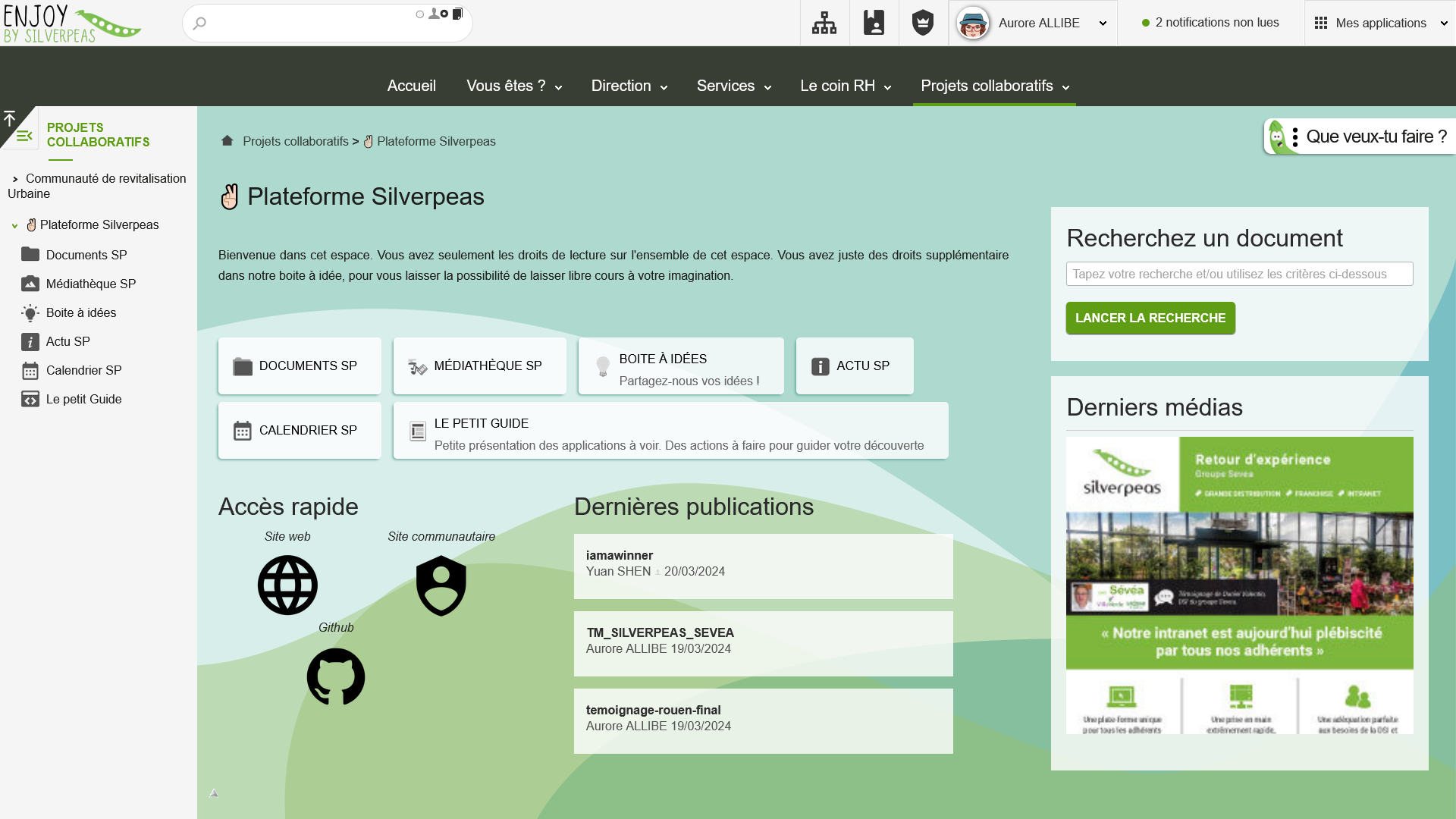Expand the Services menu
1456x819 pixels.
point(733,86)
